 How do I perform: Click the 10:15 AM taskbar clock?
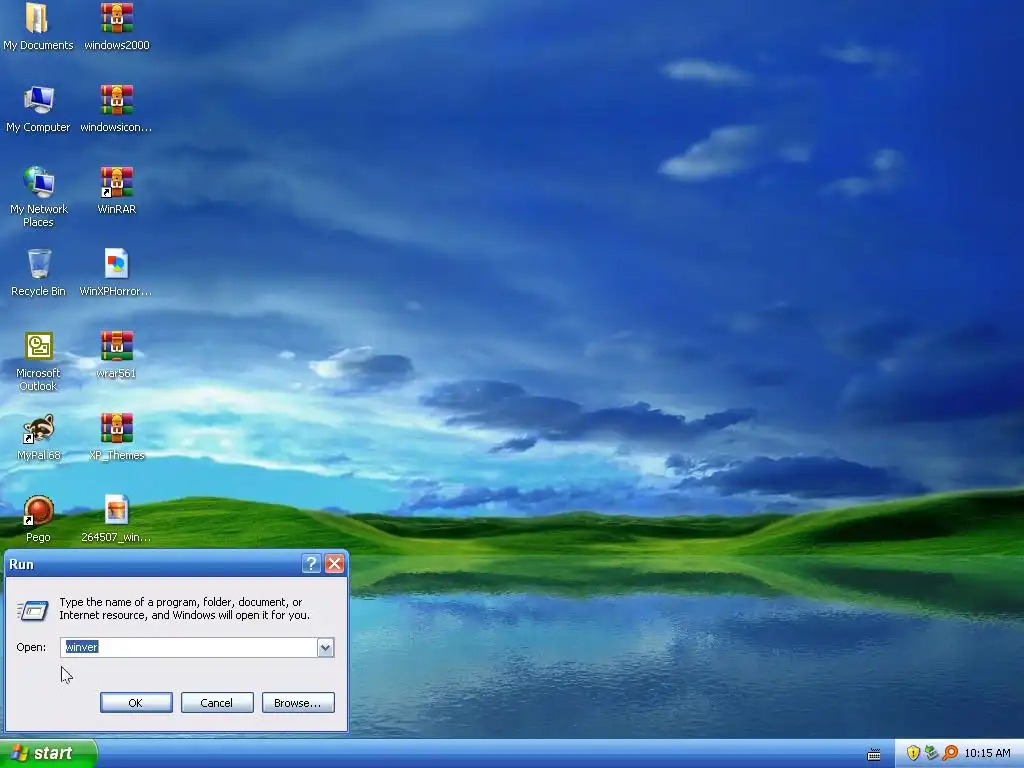[x=987, y=753]
